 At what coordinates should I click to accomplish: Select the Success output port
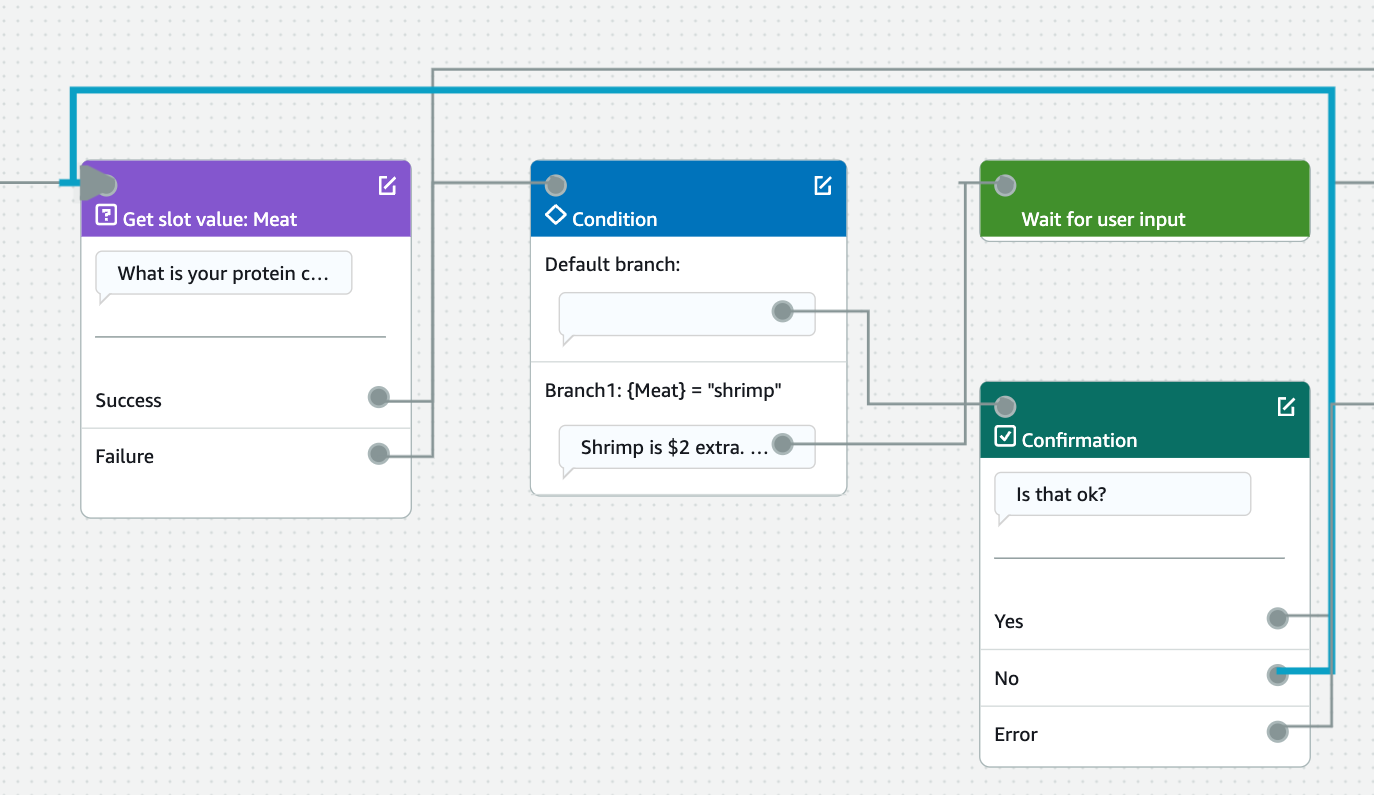coord(378,398)
